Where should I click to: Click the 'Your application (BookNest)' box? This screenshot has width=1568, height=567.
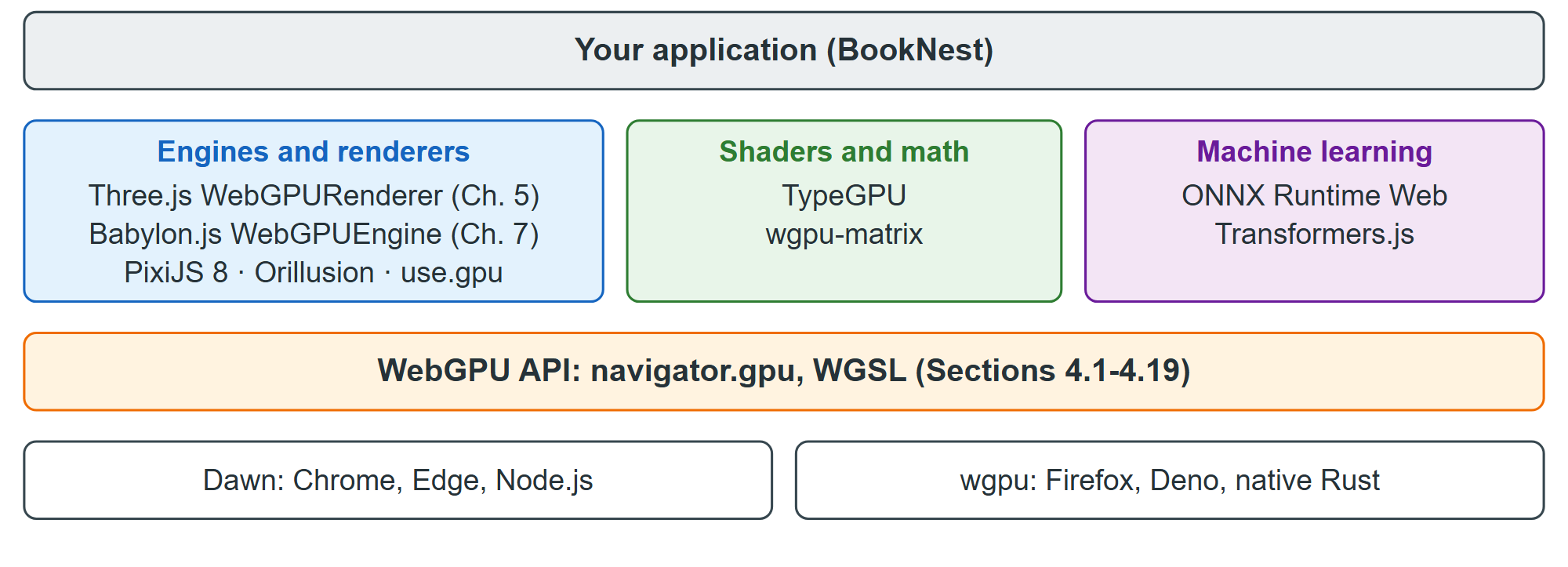click(x=784, y=51)
